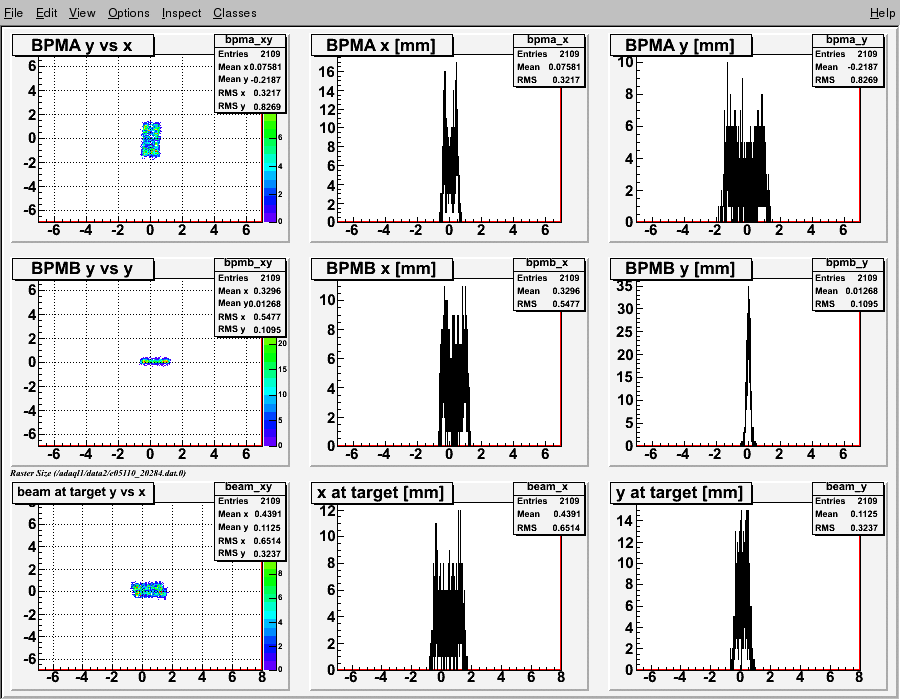Open the Inspect menu
The width and height of the screenshot is (900, 700).
[181, 13]
